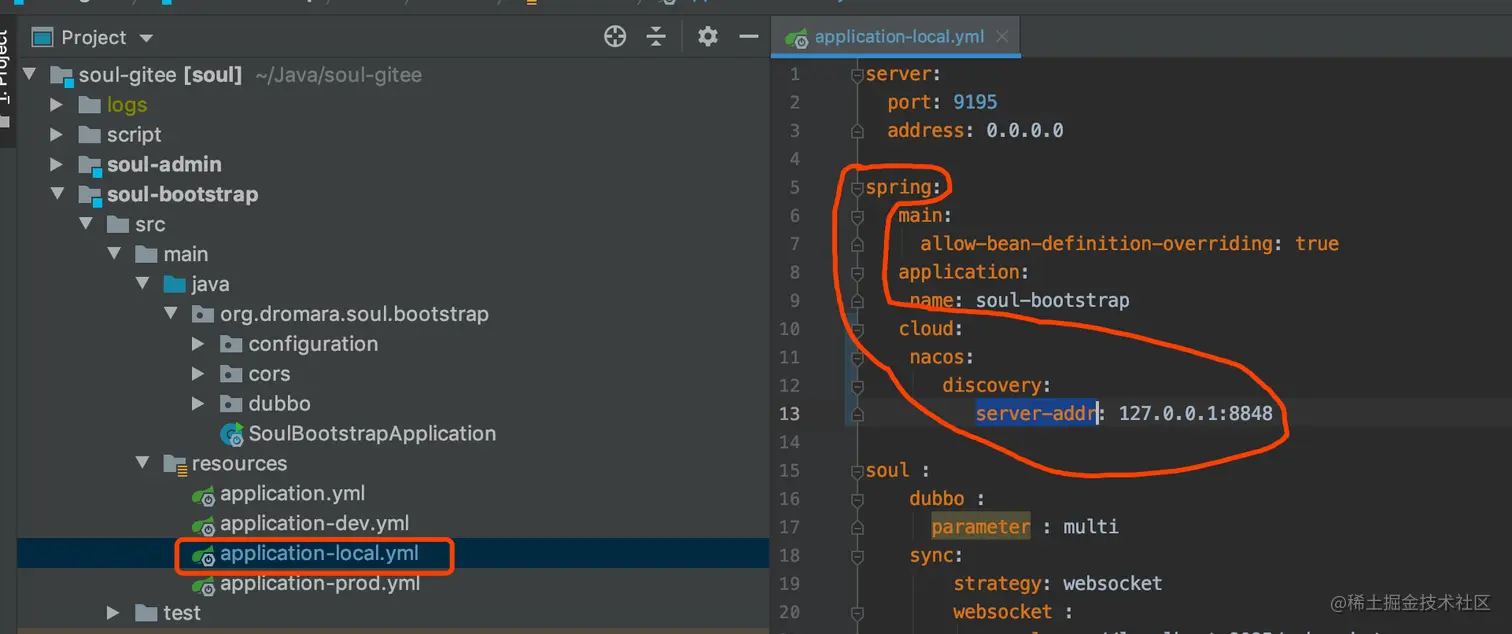The image size is (1512, 634).
Task: Open Project panel settings gear
Action: pos(708,37)
